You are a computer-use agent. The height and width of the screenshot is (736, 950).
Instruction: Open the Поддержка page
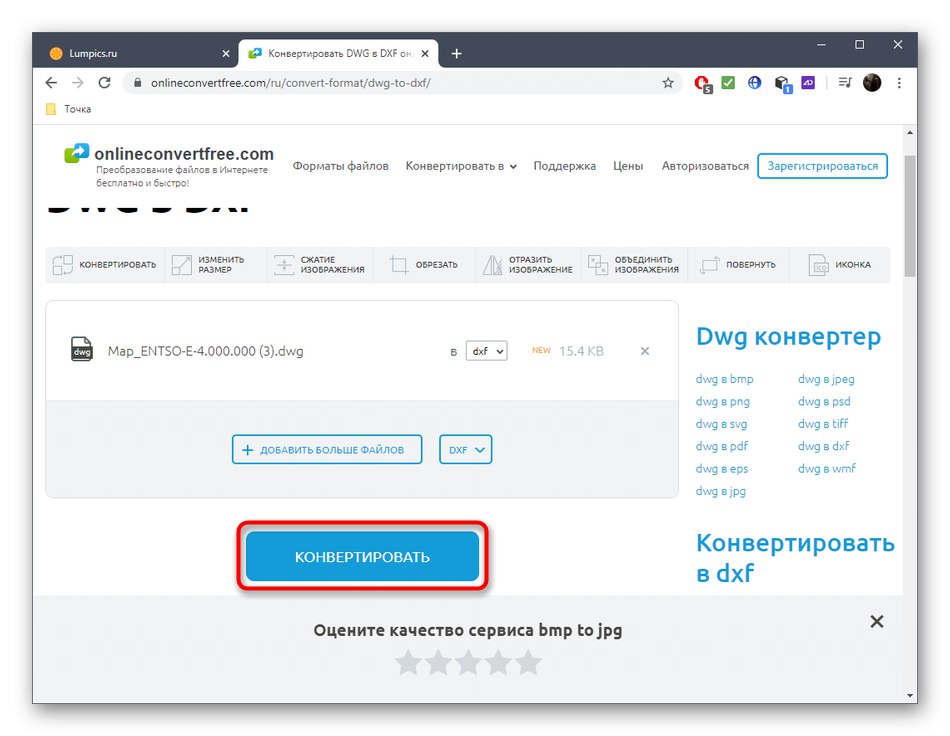[x=565, y=166]
